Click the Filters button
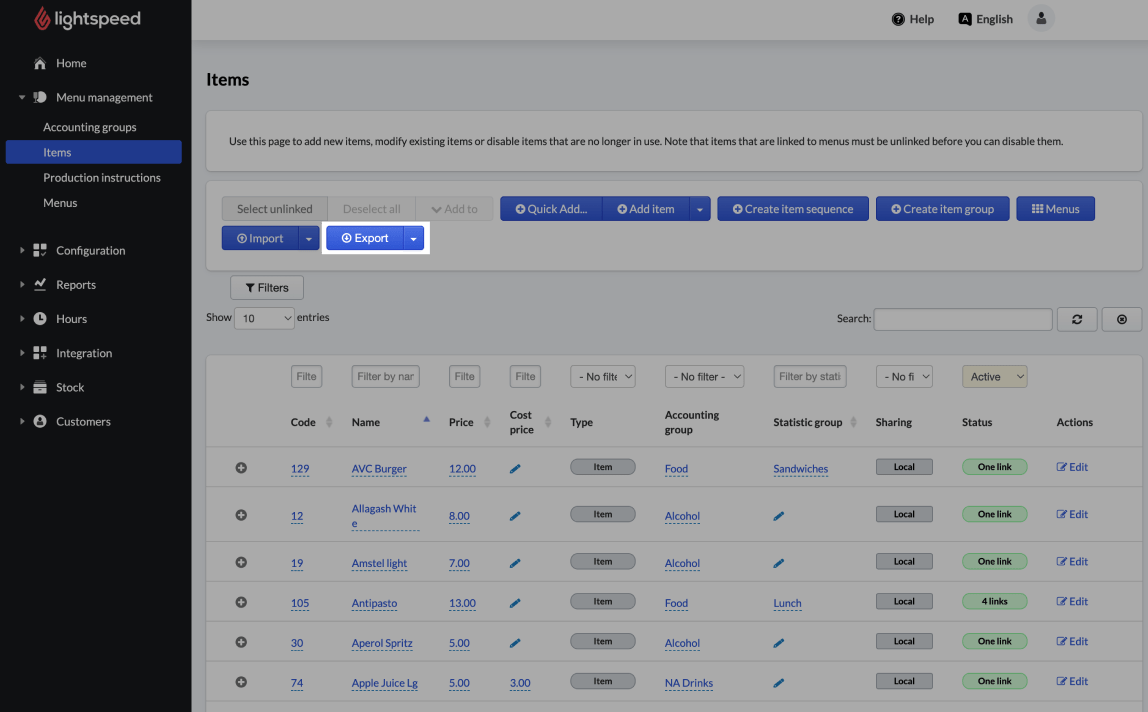 [x=267, y=288]
